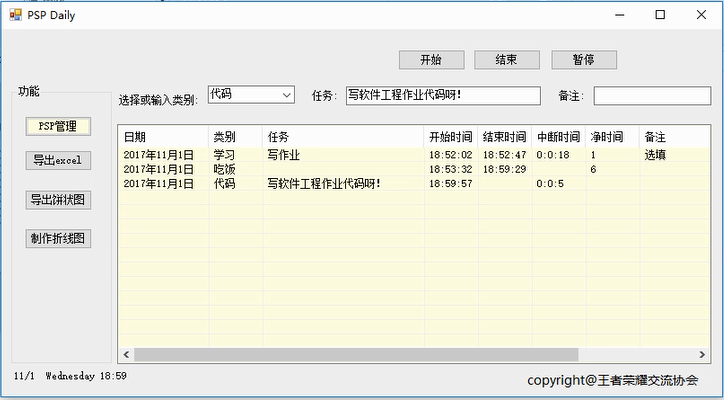Click the end time 18:59:29 cell
This screenshot has width=724, height=400.
pos(505,169)
